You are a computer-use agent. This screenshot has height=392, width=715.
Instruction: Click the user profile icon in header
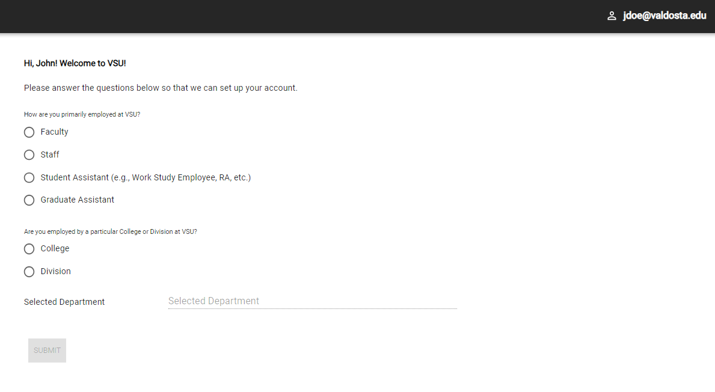click(x=611, y=16)
